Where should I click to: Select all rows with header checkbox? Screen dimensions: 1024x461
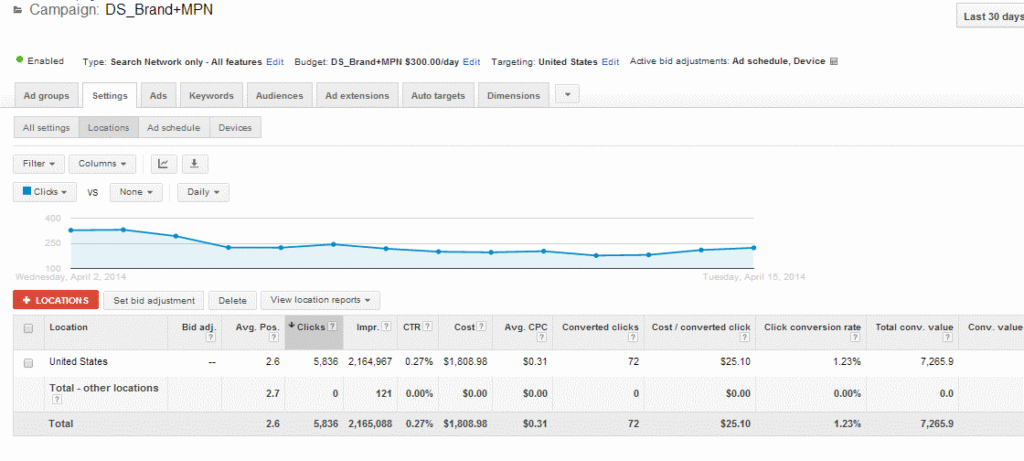point(28,328)
